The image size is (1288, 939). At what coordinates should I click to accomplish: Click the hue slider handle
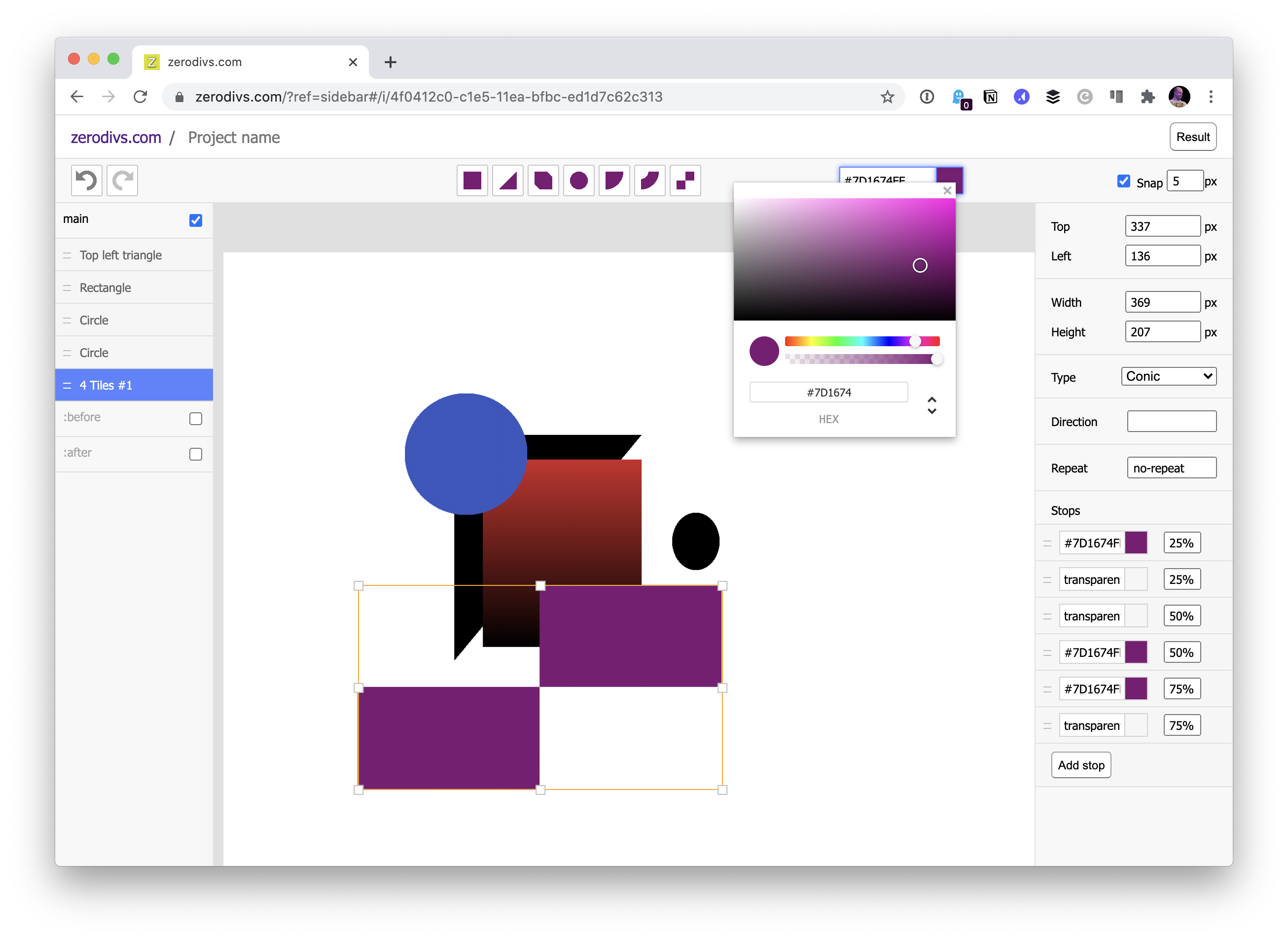tap(915, 341)
